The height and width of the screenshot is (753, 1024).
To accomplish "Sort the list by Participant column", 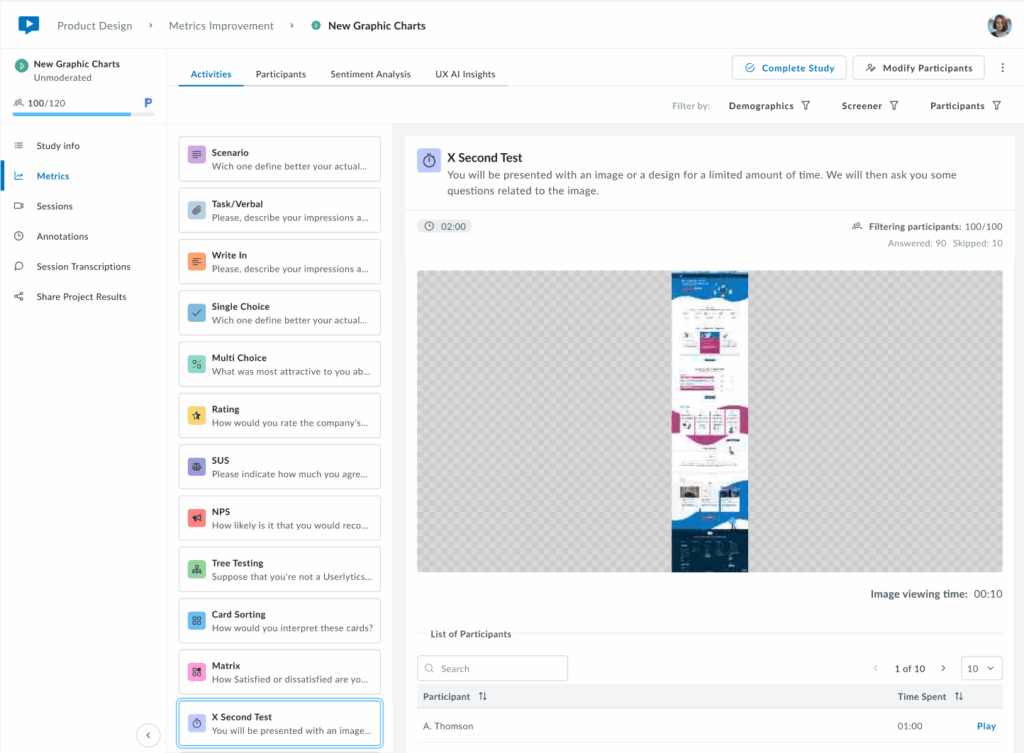I will 483,696.
